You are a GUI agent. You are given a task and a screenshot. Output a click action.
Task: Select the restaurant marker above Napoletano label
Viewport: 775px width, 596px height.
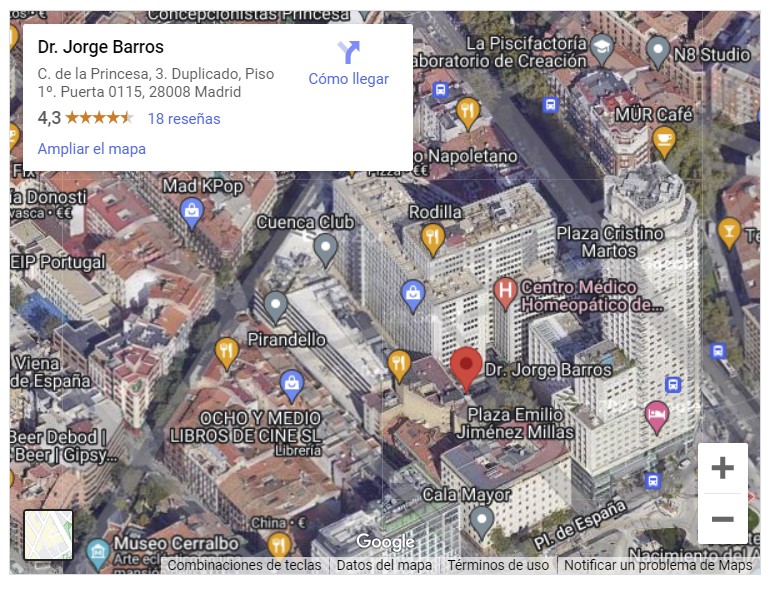point(468,114)
